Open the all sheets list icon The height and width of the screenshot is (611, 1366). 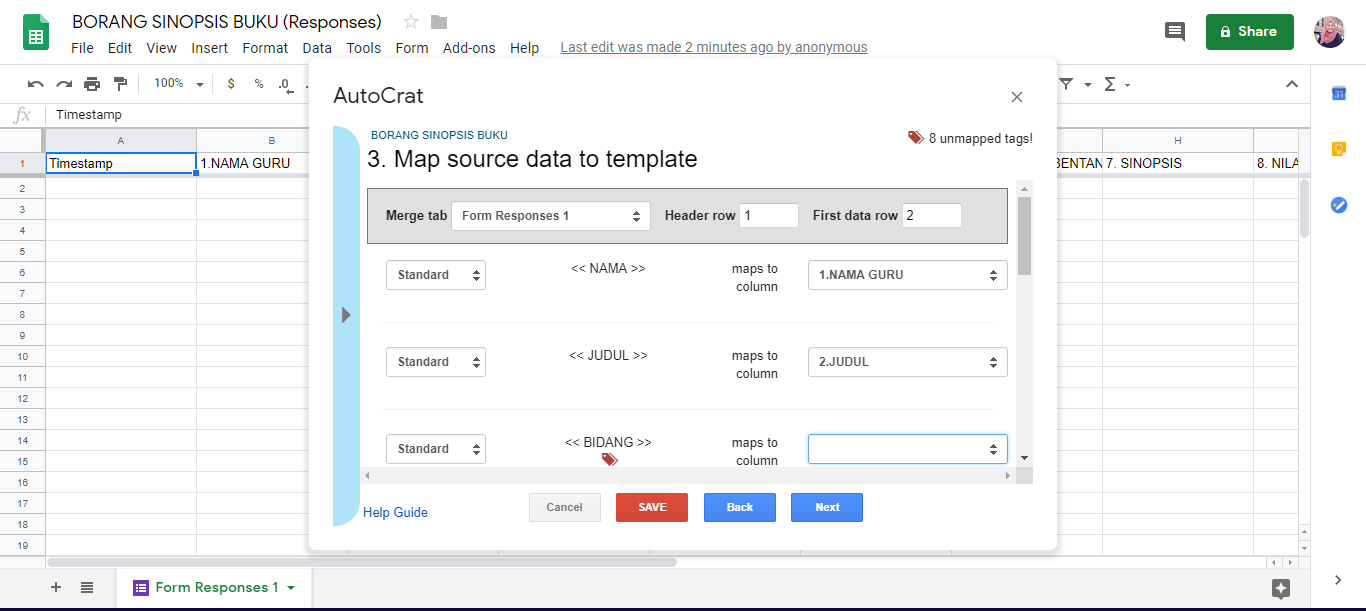tap(87, 587)
